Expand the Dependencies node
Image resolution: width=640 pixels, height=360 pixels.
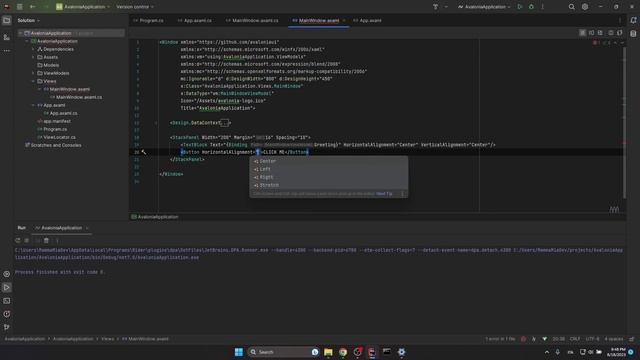(x=33, y=49)
